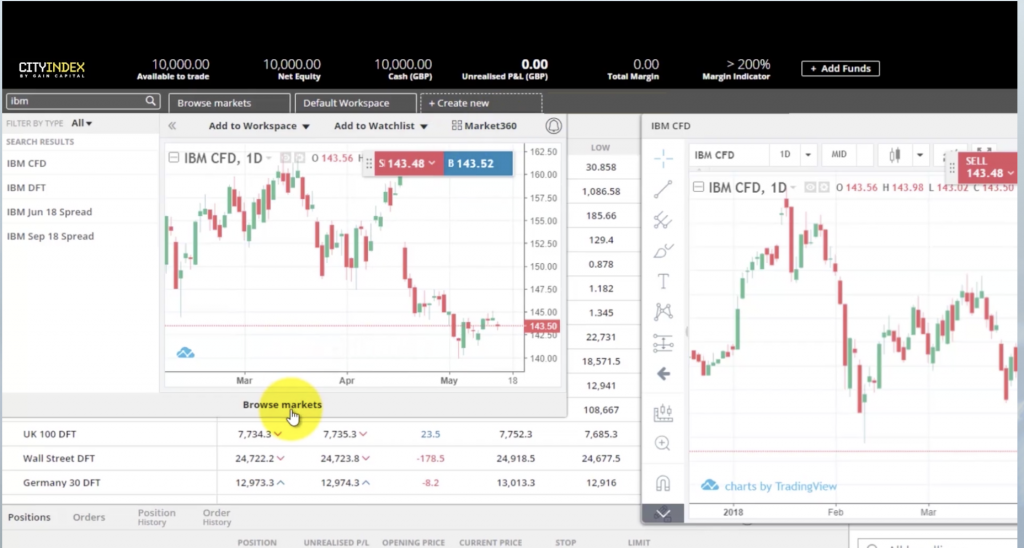Click UK 100 DFT sell price 7,734.3
Screen dimensions: 1024x548
tap(255, 434)
